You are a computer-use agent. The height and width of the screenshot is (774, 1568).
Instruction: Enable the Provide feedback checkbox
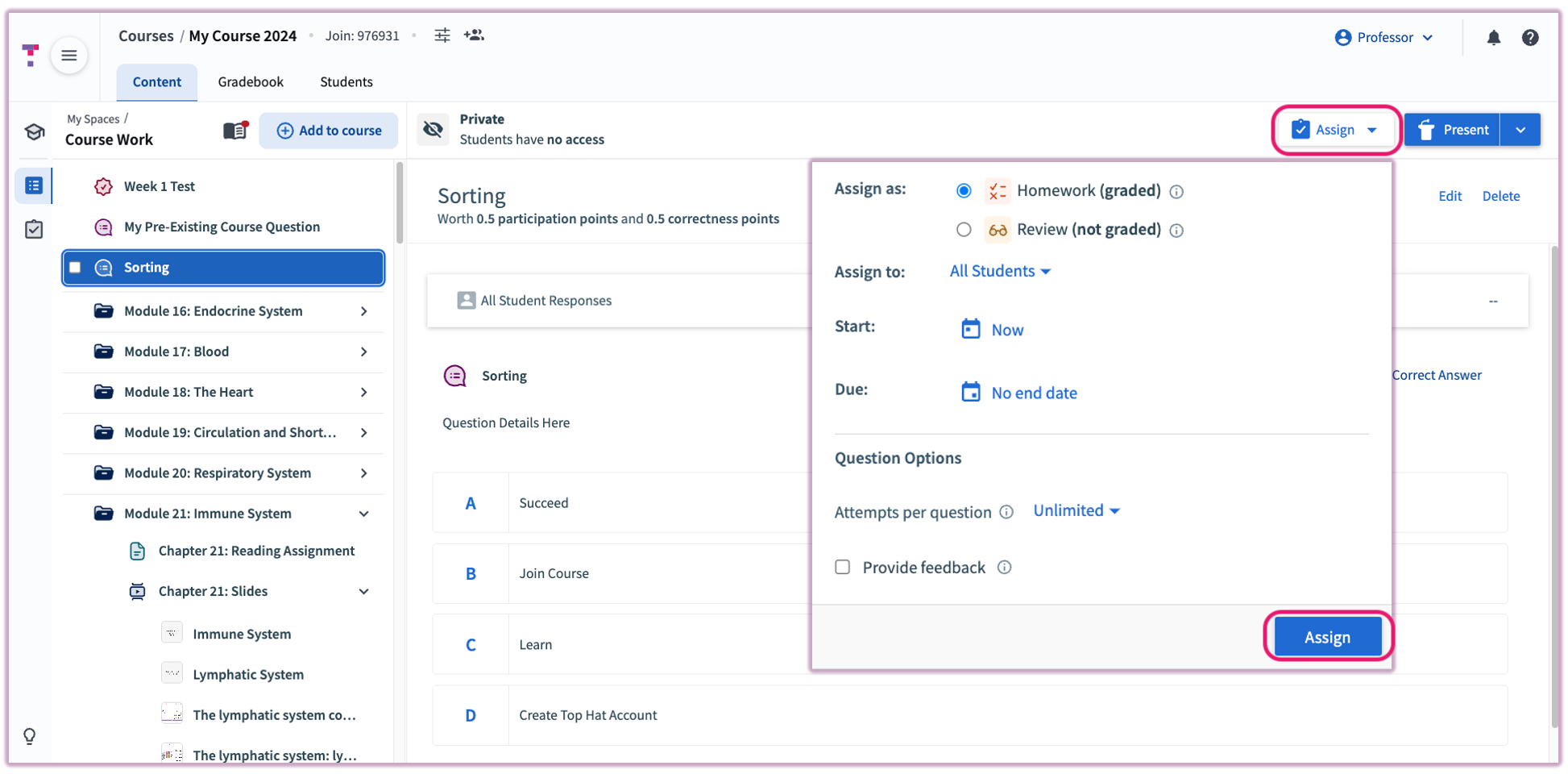843,567
